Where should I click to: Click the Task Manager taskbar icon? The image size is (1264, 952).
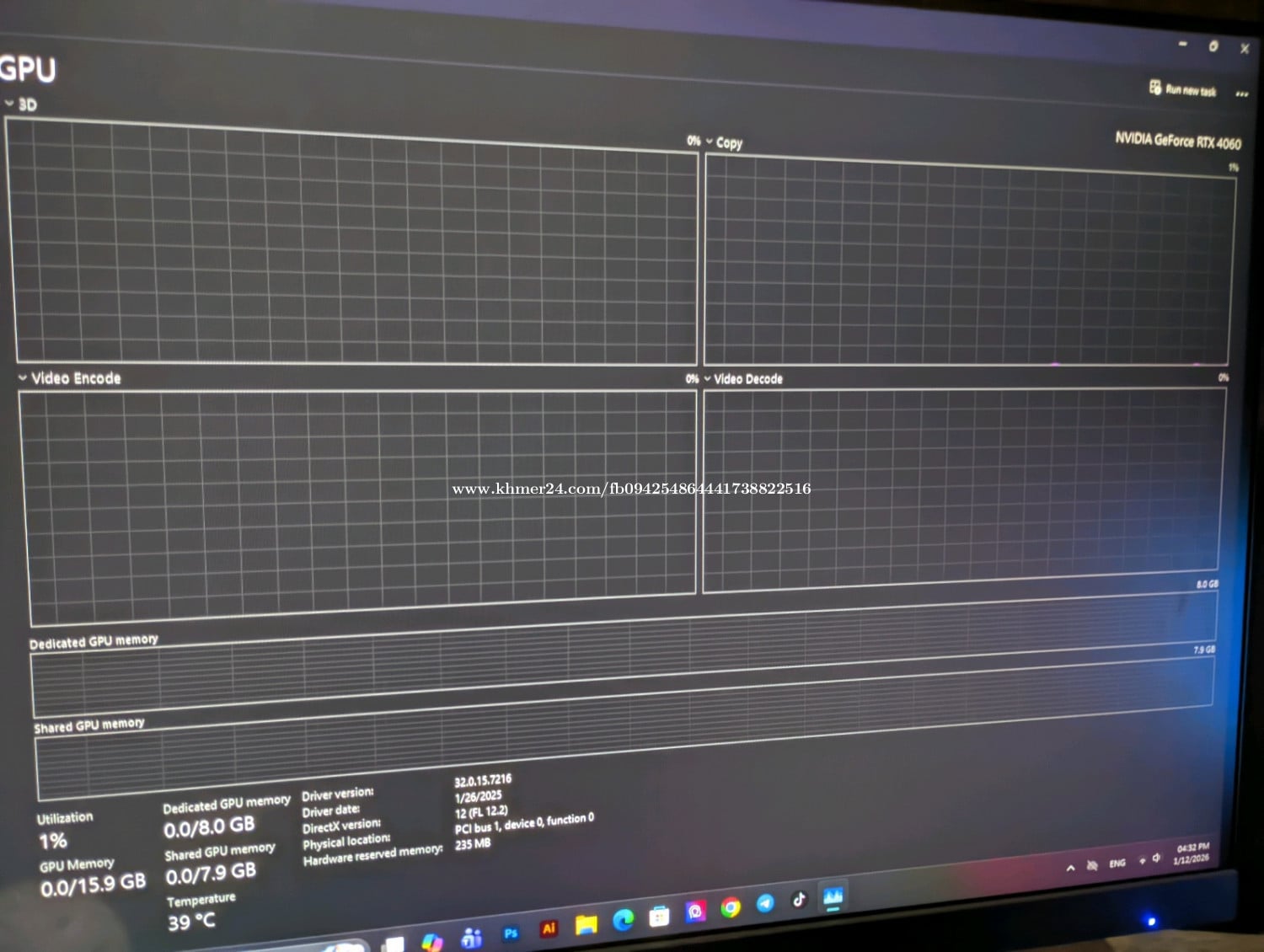[x=833, y=896]
